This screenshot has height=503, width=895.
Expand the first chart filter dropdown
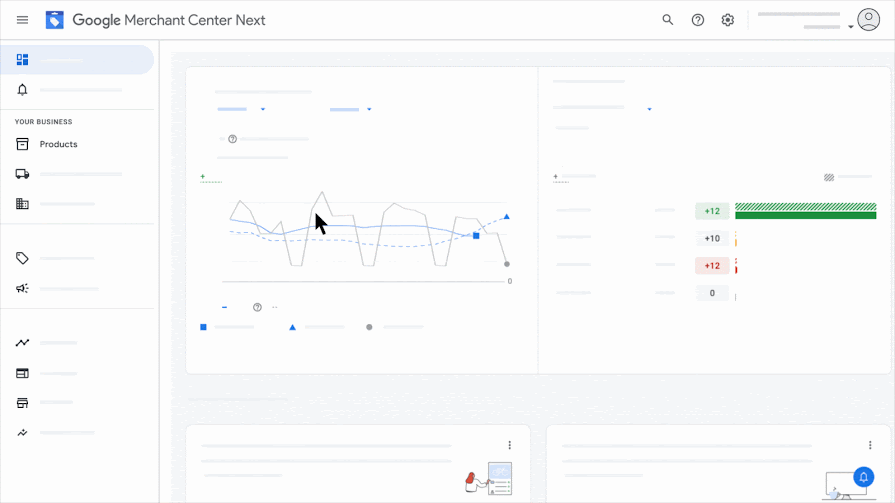[263, 109]
